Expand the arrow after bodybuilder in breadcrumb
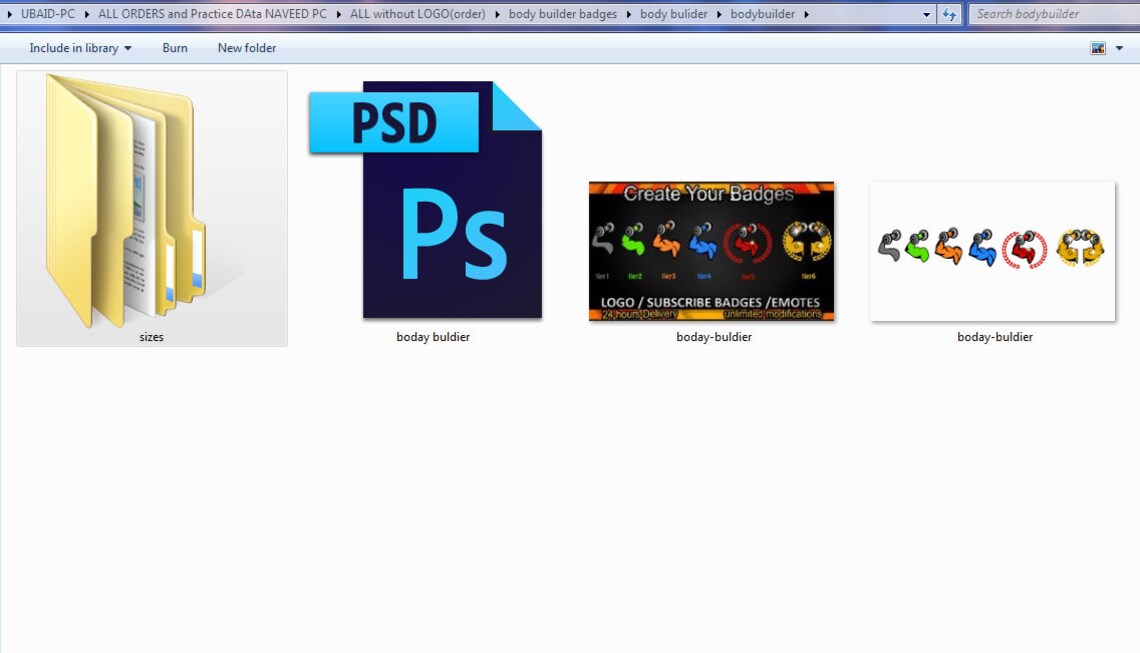The width and height of the screenshot is (1140, 653). coord(805,14)
